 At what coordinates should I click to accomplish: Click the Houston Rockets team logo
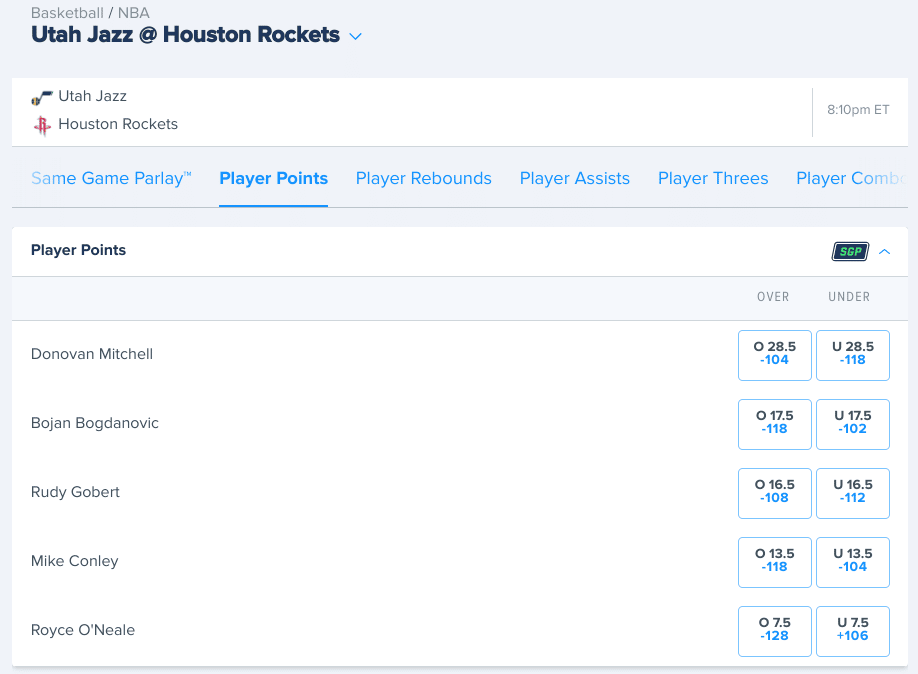pyautogui.click(x=42, y=125)
